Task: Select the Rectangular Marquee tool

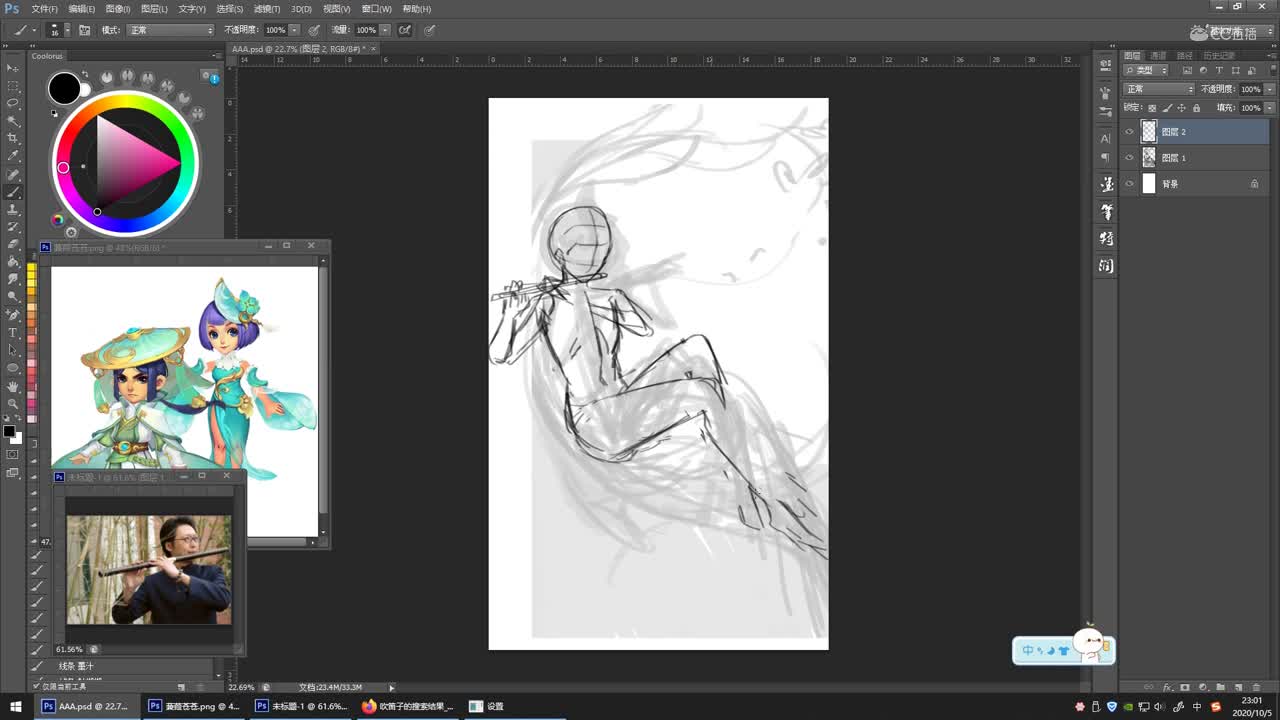Action: tap(13, 86)
